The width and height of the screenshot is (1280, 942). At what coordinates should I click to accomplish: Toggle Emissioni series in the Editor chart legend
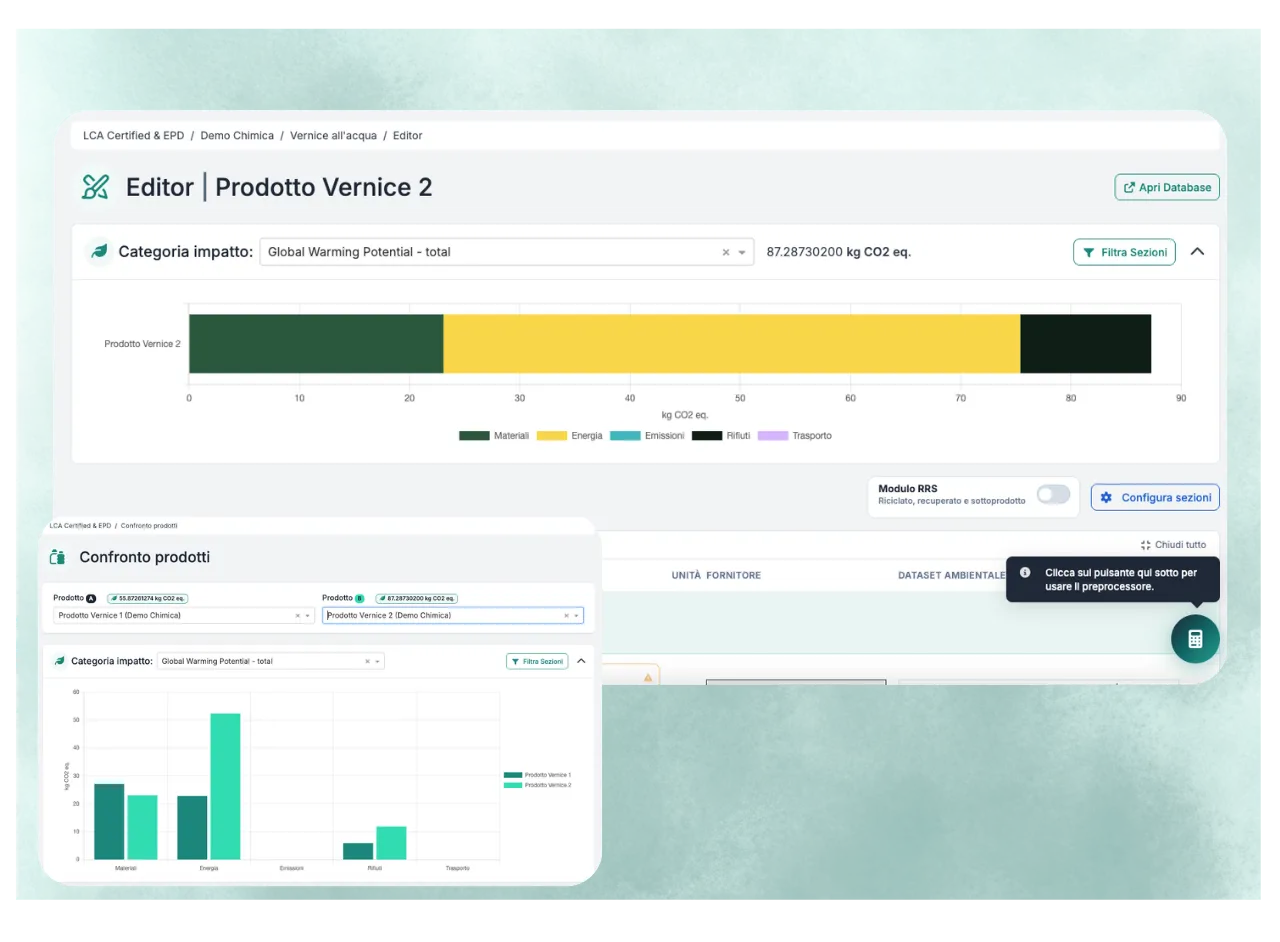647,436
